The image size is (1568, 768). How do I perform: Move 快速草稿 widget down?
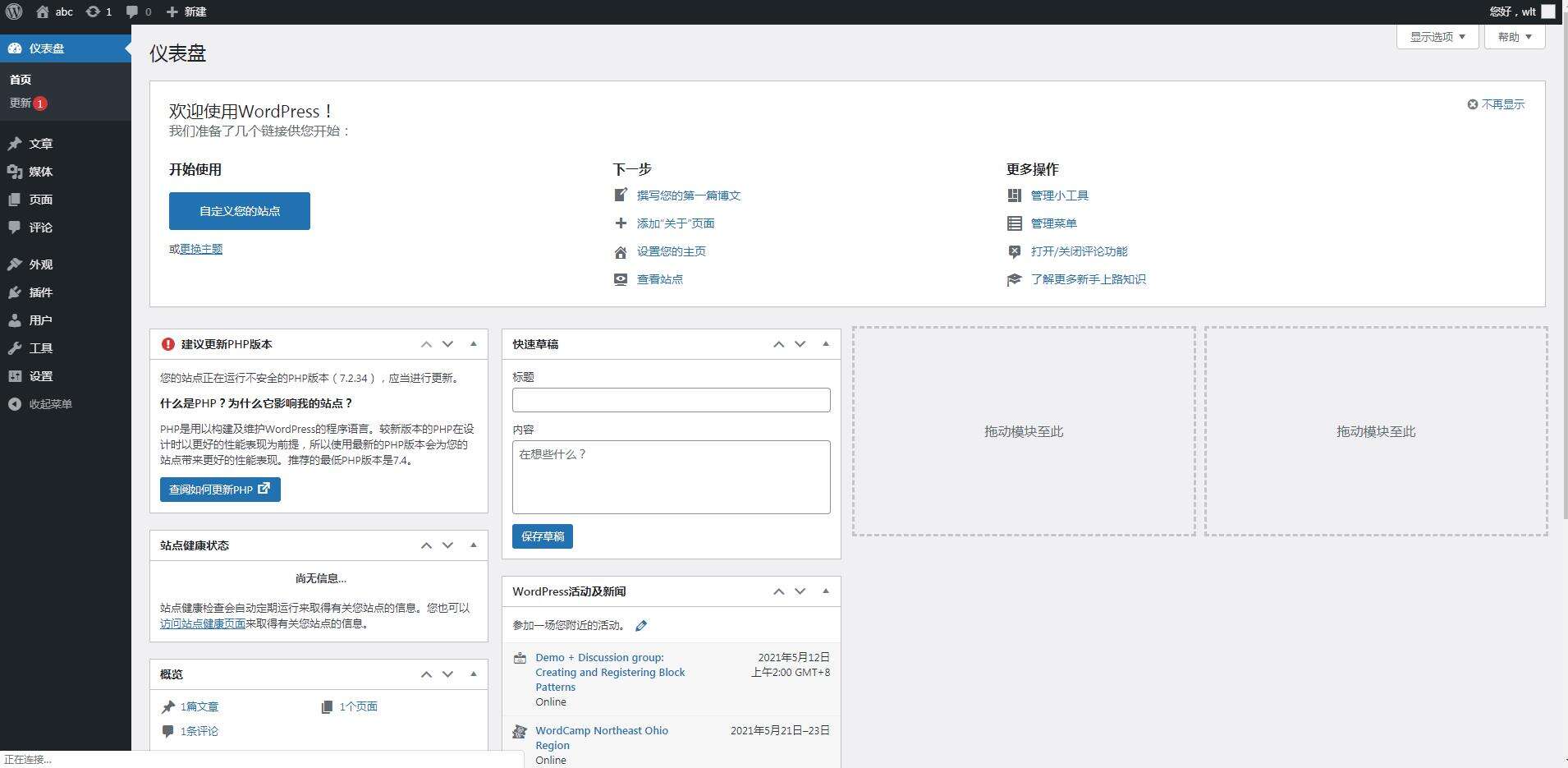coord(800,344)
